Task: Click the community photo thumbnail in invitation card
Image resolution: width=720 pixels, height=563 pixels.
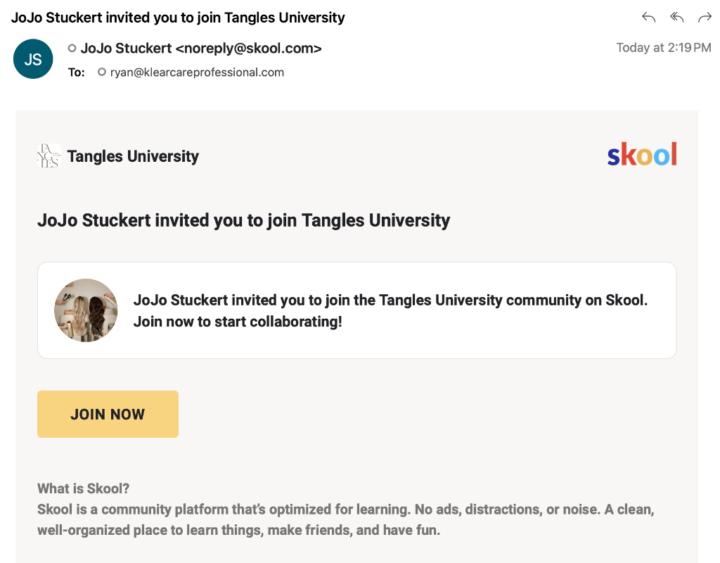Action: (x=86, y=310)
